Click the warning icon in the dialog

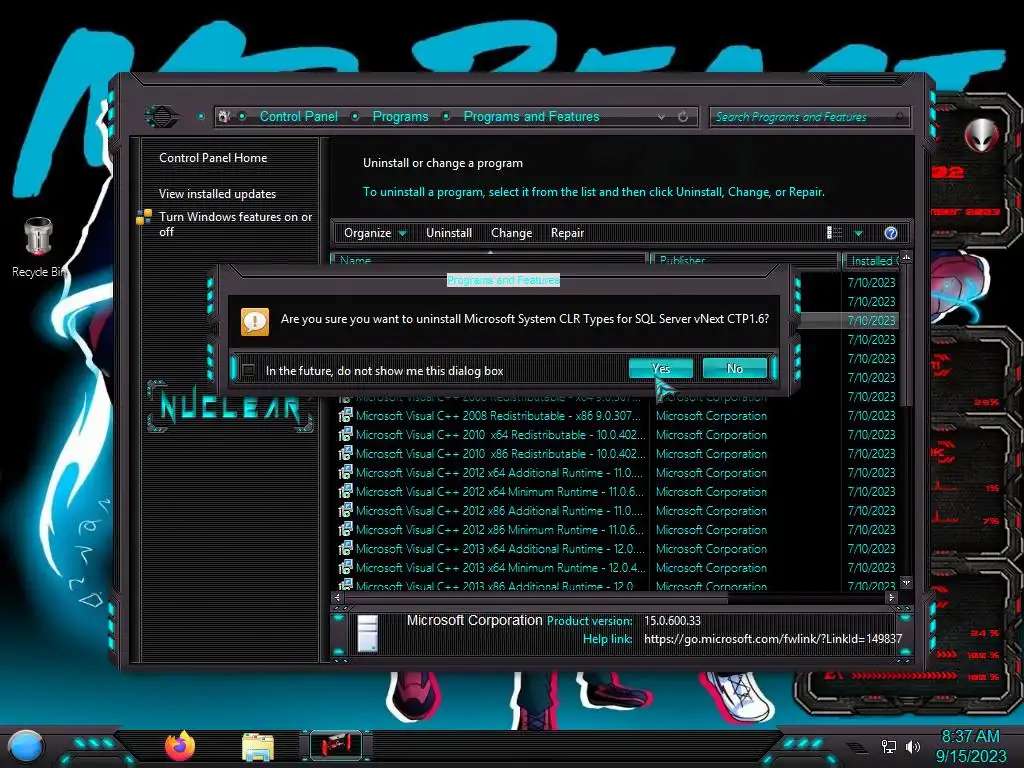point(255,321)
